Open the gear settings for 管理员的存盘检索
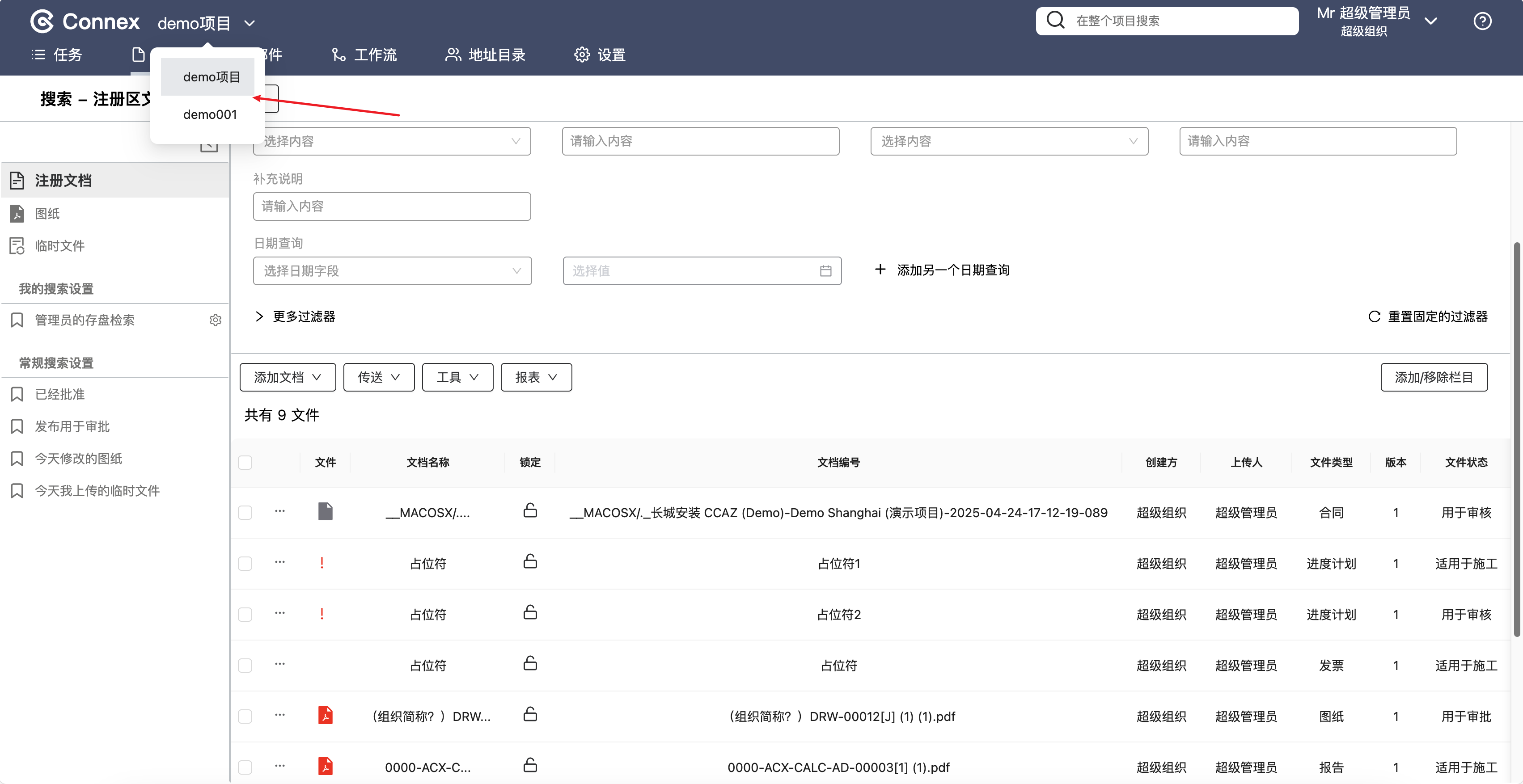 215,320
